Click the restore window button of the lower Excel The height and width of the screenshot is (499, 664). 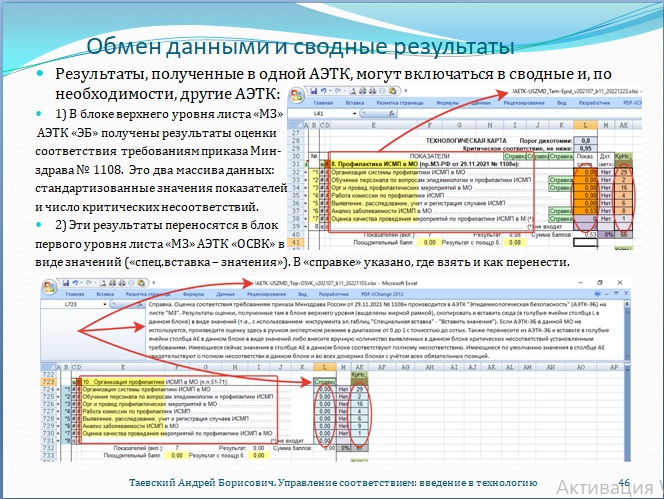600,283
